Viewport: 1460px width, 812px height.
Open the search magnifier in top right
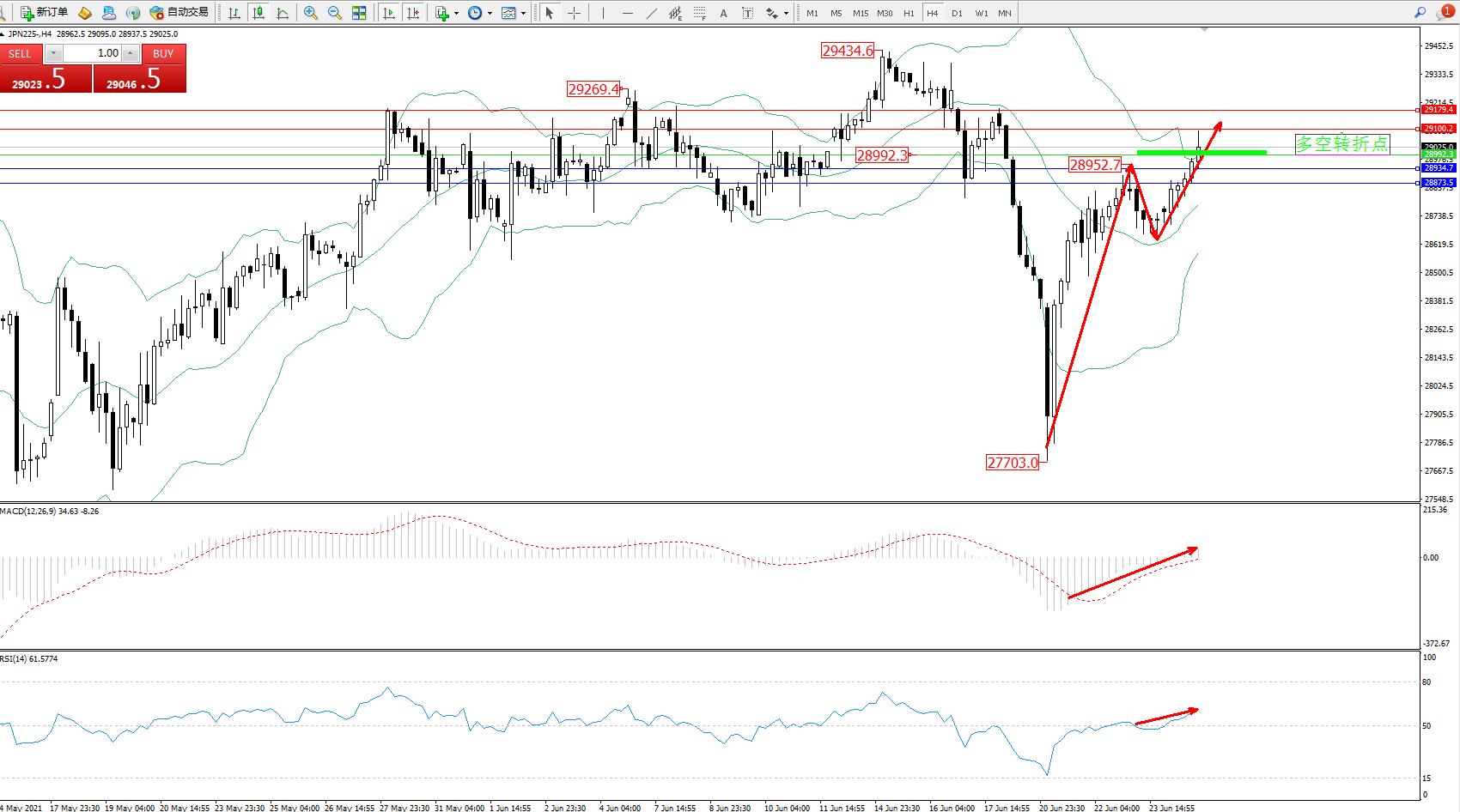(1420, 12)
